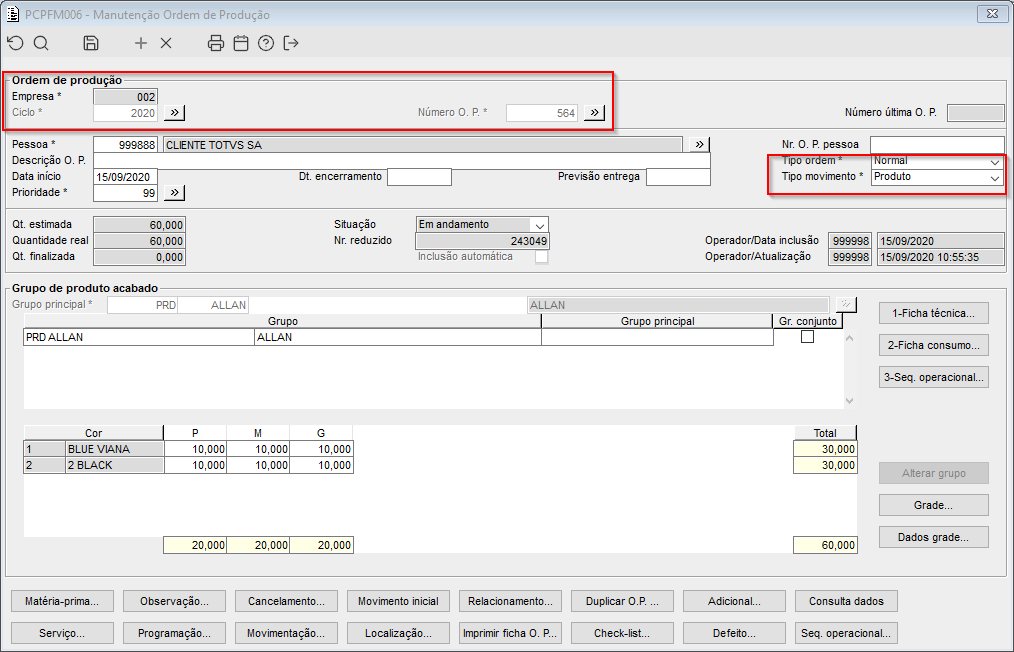Open the Cancelamento button
The height and width of the screenshot is (652, 1014).
pyautogui.click(x=286, y=601)
